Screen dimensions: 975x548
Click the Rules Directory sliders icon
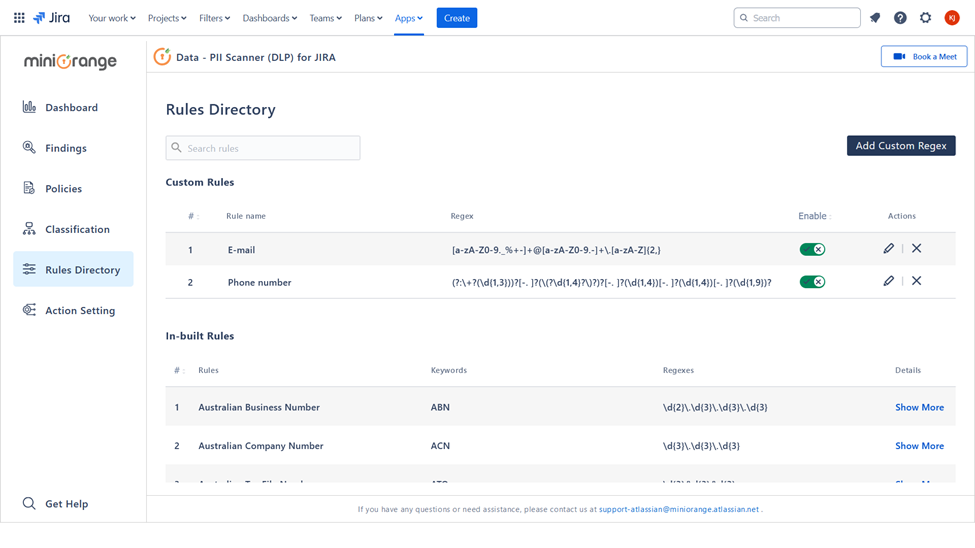(x=29, y=269)
